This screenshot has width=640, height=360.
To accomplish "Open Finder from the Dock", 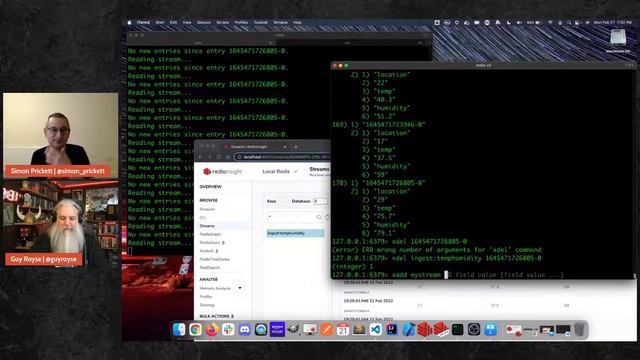I will pyautogui.click(x=179, y=329).
